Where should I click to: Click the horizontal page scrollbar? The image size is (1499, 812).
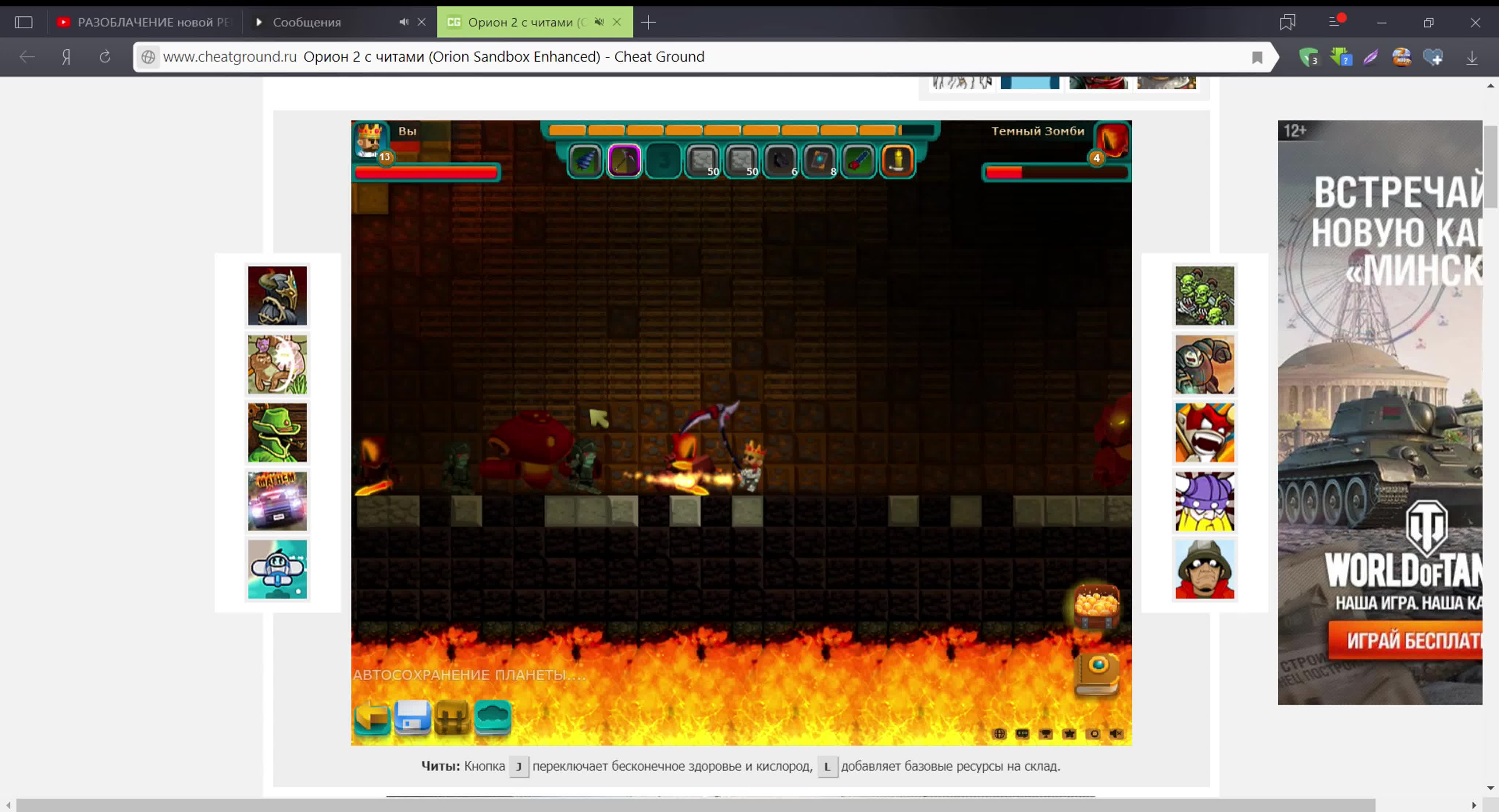695,805
